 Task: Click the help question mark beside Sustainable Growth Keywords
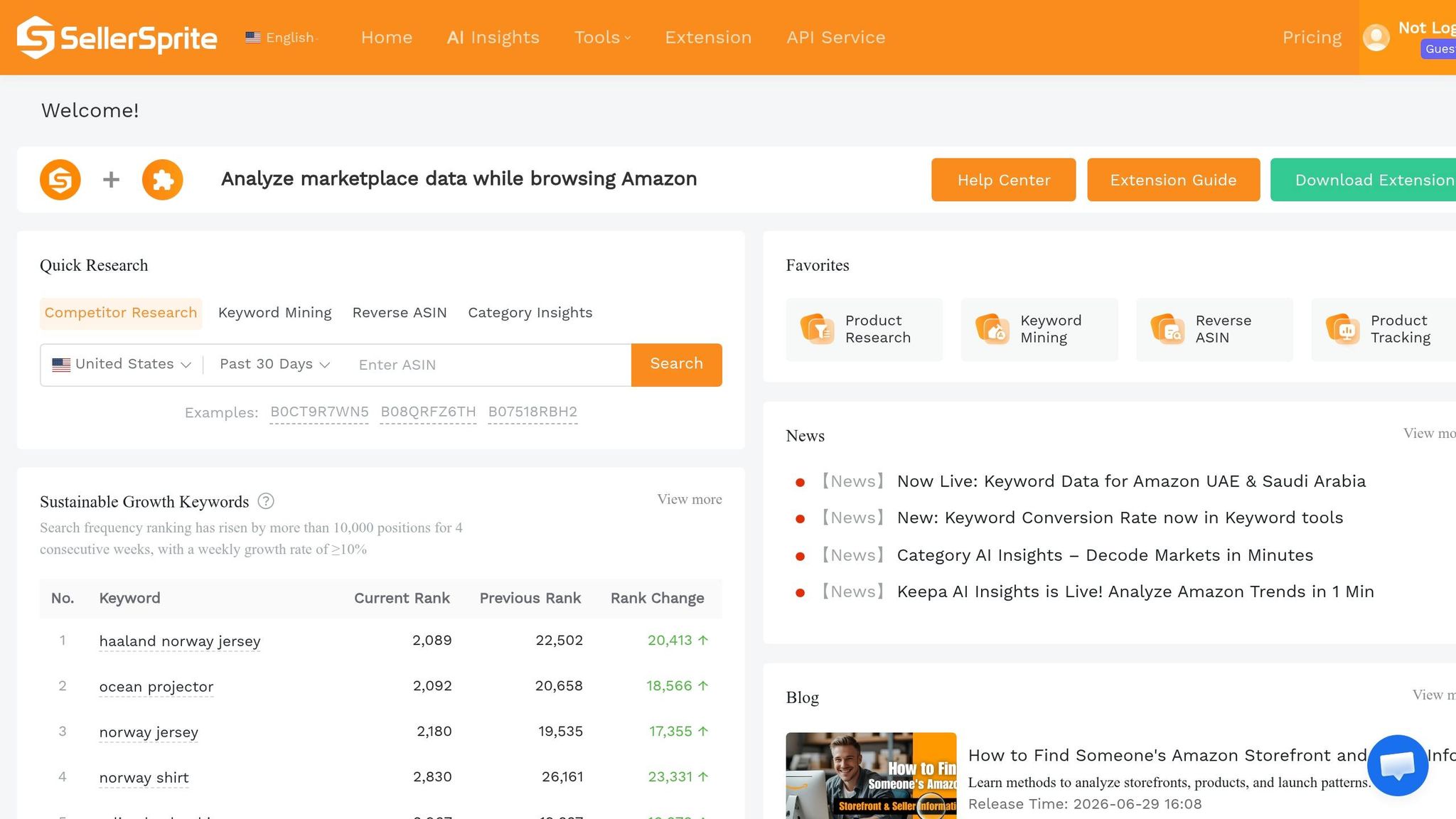(266, 501)
